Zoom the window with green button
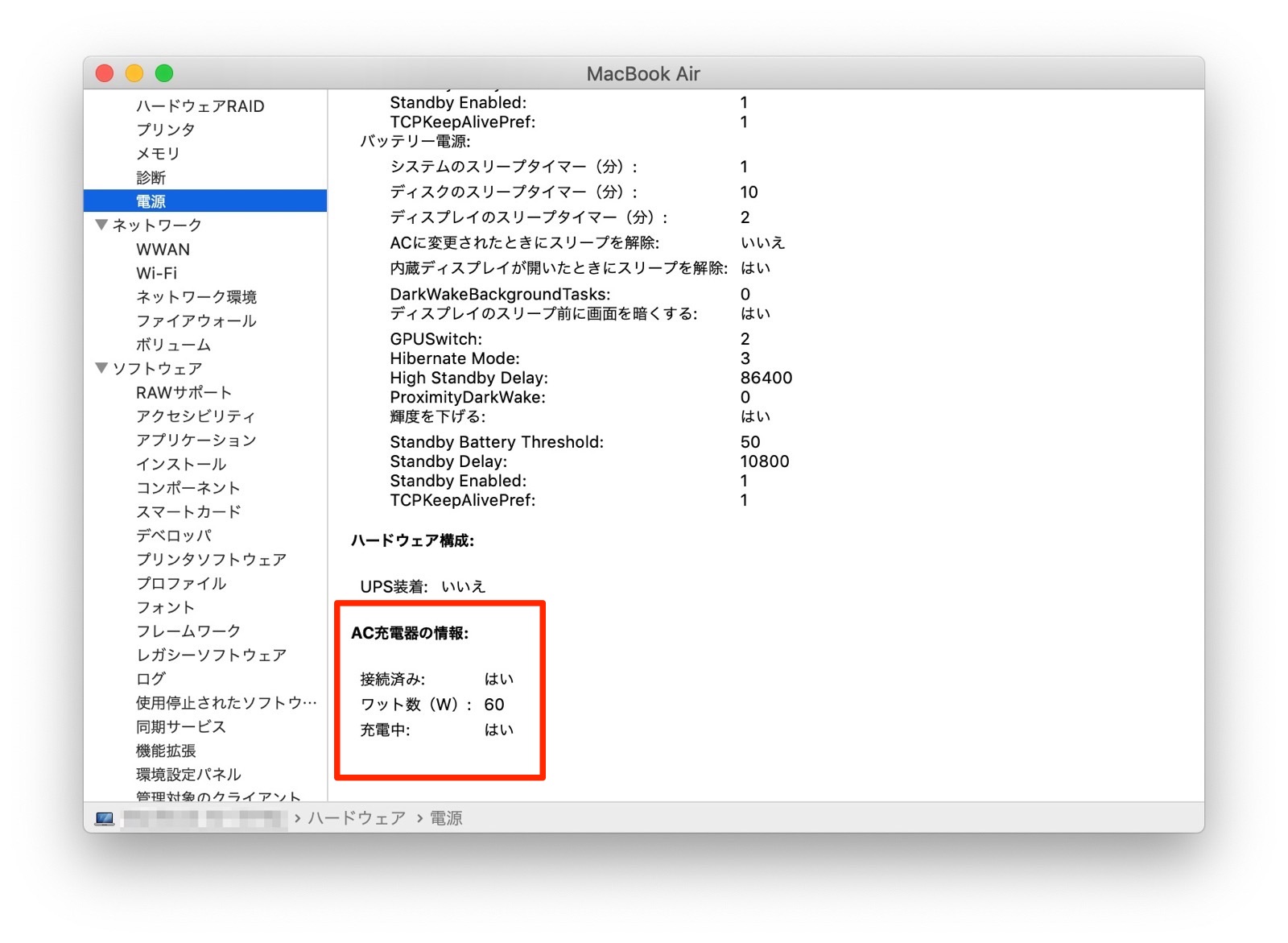The width and height of the screenshot is (1288, 943). pos(164,73)
